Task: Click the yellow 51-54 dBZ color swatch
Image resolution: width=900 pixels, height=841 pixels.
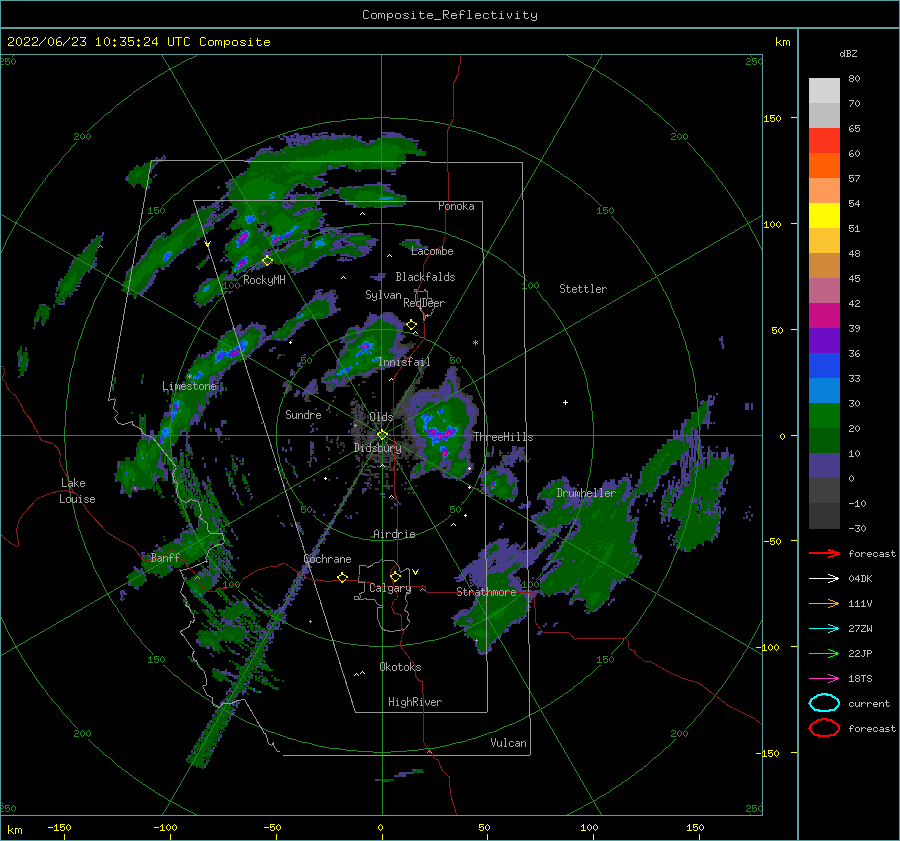Action: tap(824, 216)
